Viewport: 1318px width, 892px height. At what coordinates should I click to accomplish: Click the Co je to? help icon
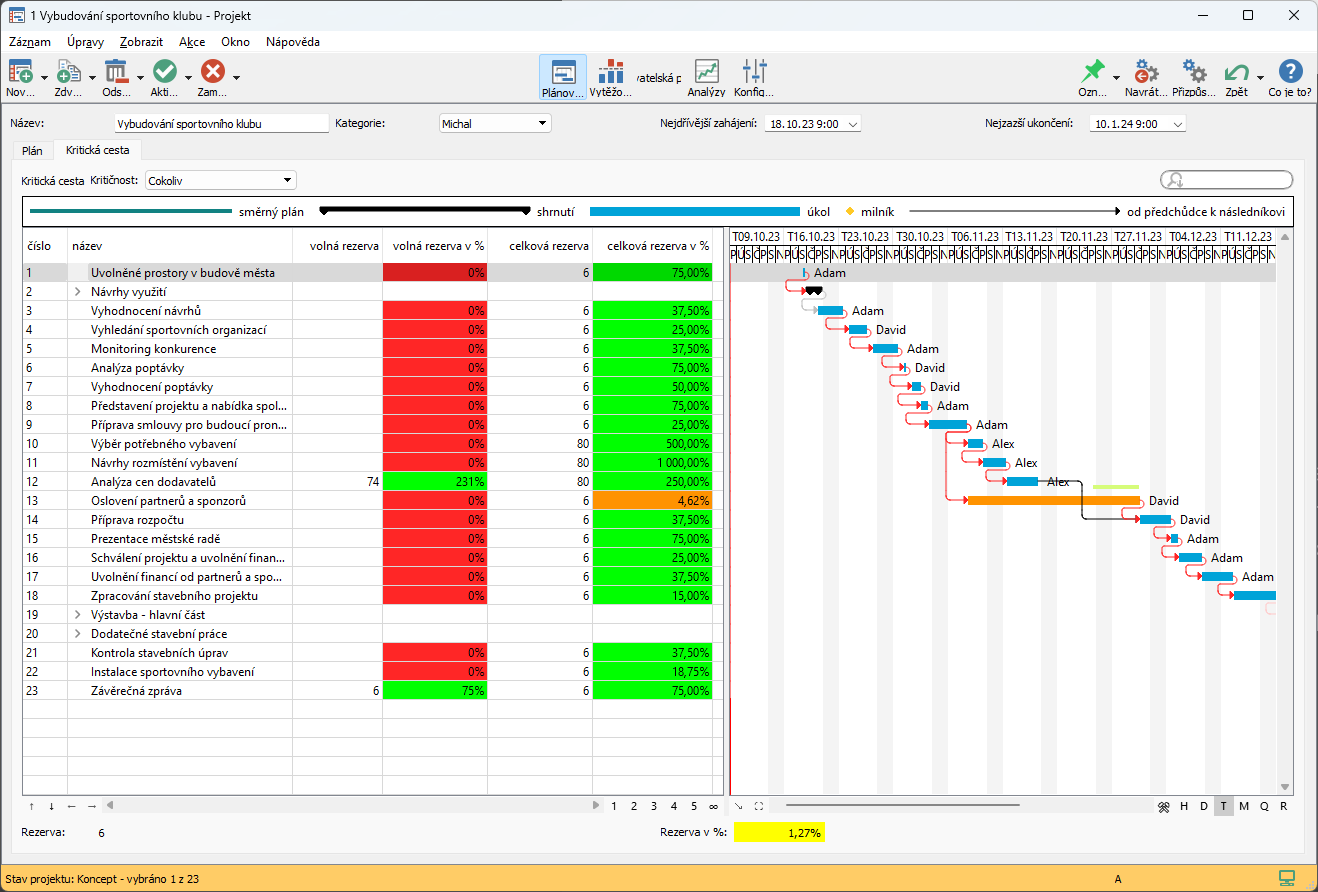pos(1290,73)
